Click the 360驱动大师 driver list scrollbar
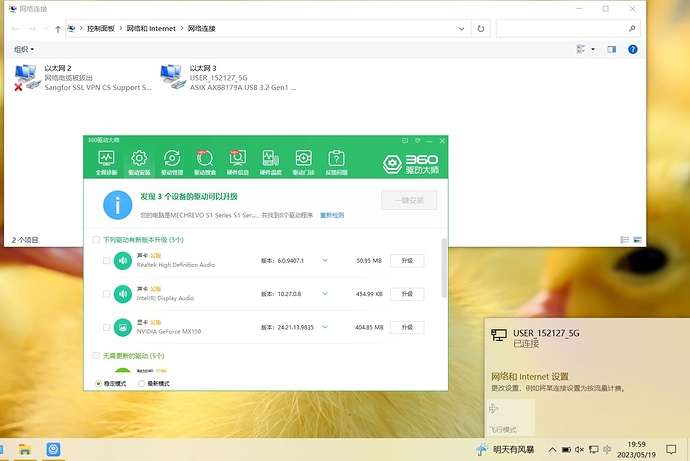Viewport: 690px width, 461px height. [x=444, y=267]
